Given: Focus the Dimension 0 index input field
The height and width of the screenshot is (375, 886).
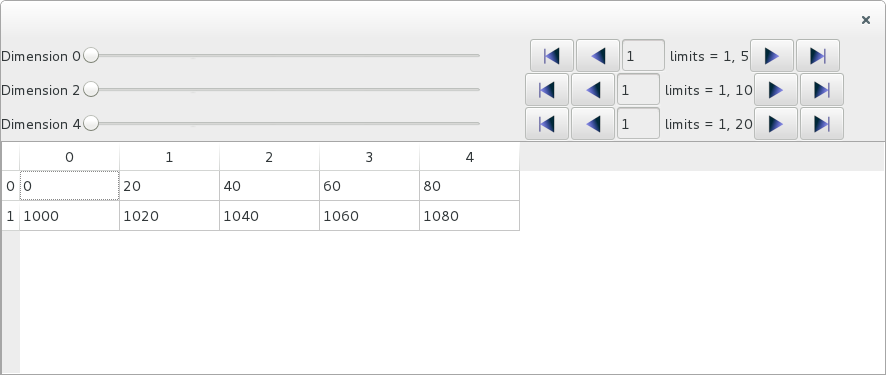Looking at the screenshot, I should (643, 56).
